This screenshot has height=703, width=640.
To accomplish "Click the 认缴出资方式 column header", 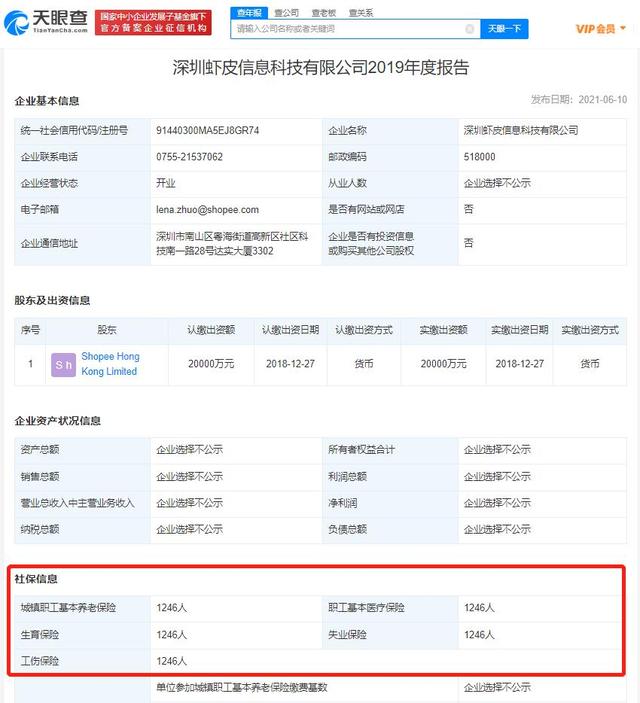I will coord(364,330).
